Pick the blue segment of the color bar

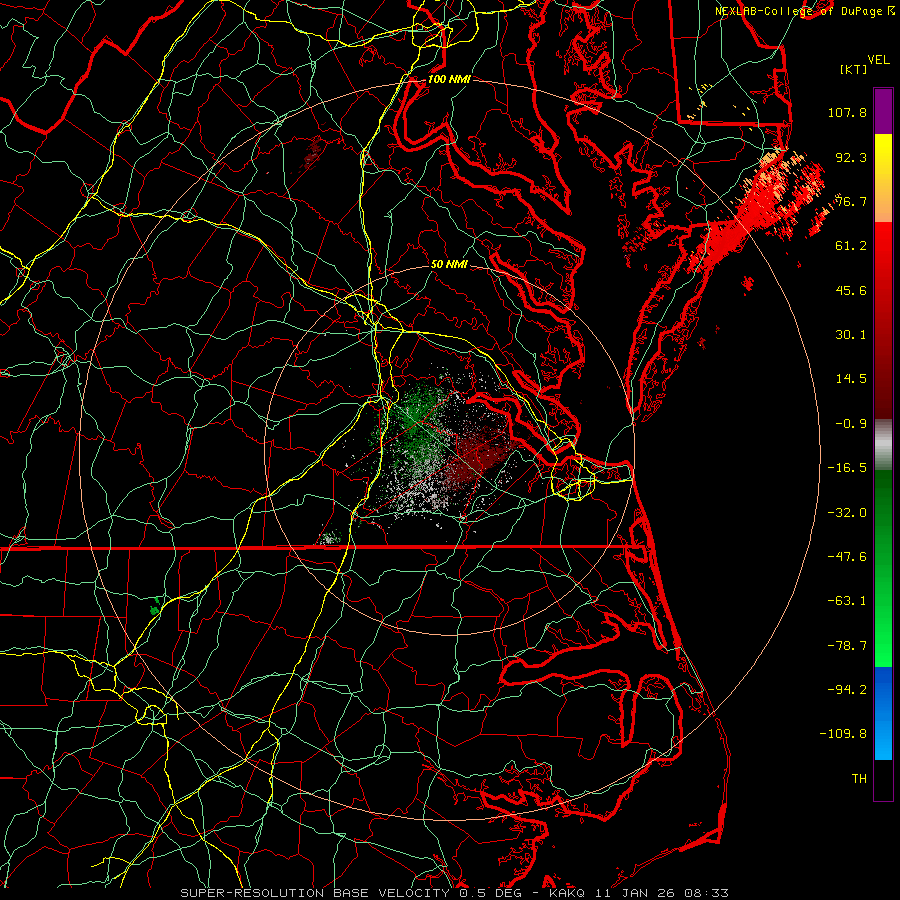pyautogui.click(x=883, y=713)
